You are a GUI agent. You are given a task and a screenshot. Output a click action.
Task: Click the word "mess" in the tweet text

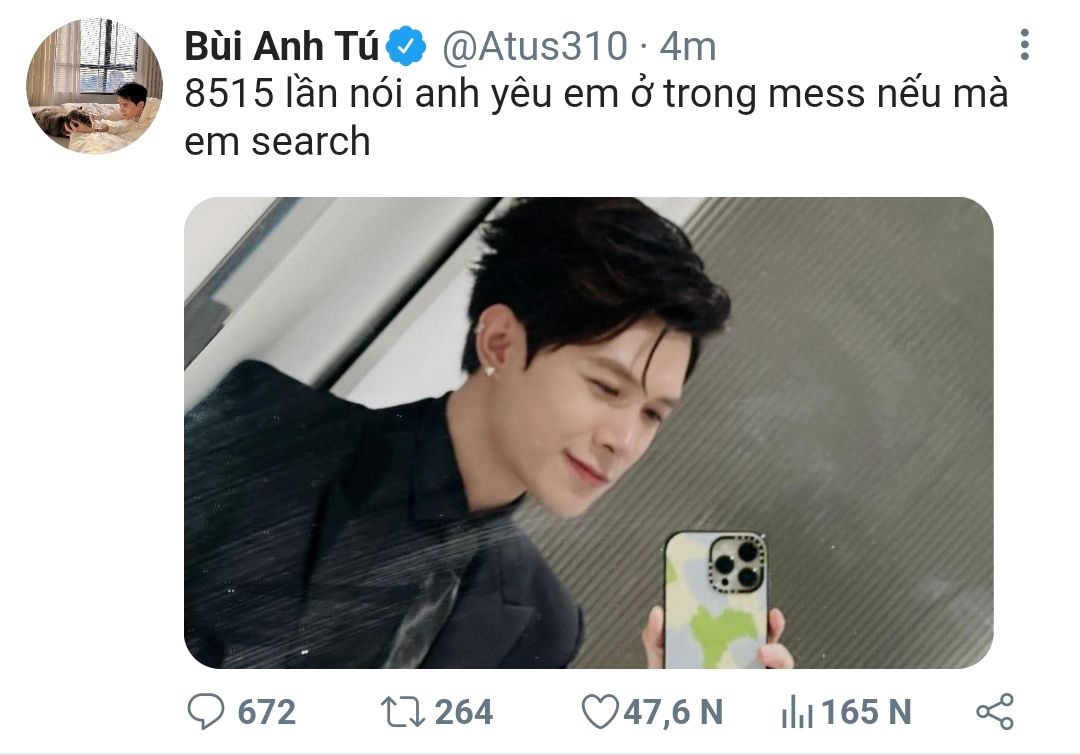(816, 94)
